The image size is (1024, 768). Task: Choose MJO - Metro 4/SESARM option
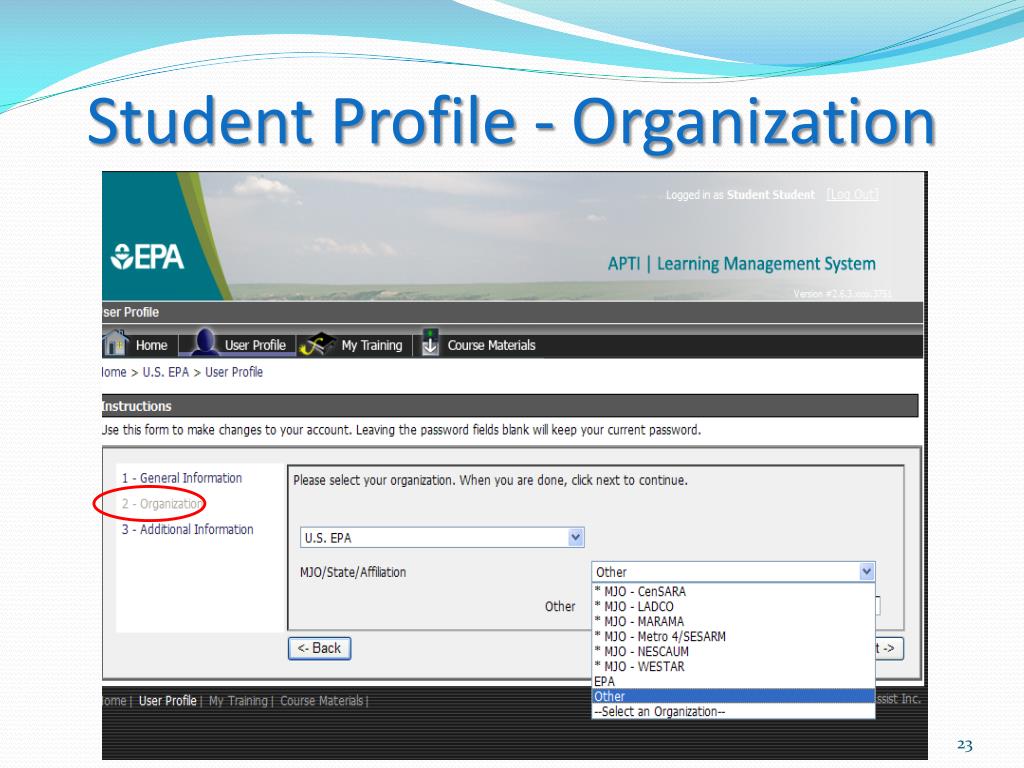click(733, 637)
